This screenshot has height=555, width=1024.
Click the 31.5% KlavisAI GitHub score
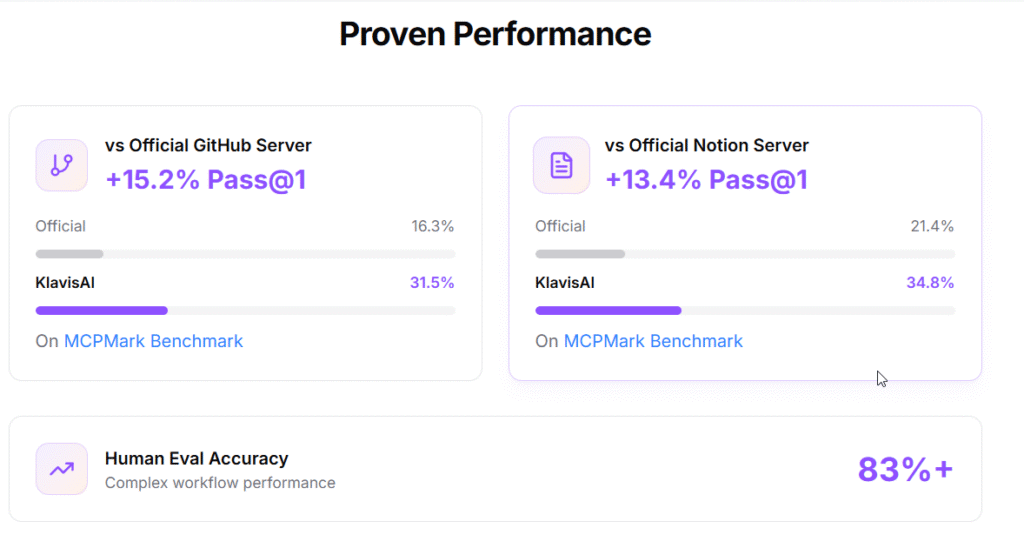click(x=432, y=283)
